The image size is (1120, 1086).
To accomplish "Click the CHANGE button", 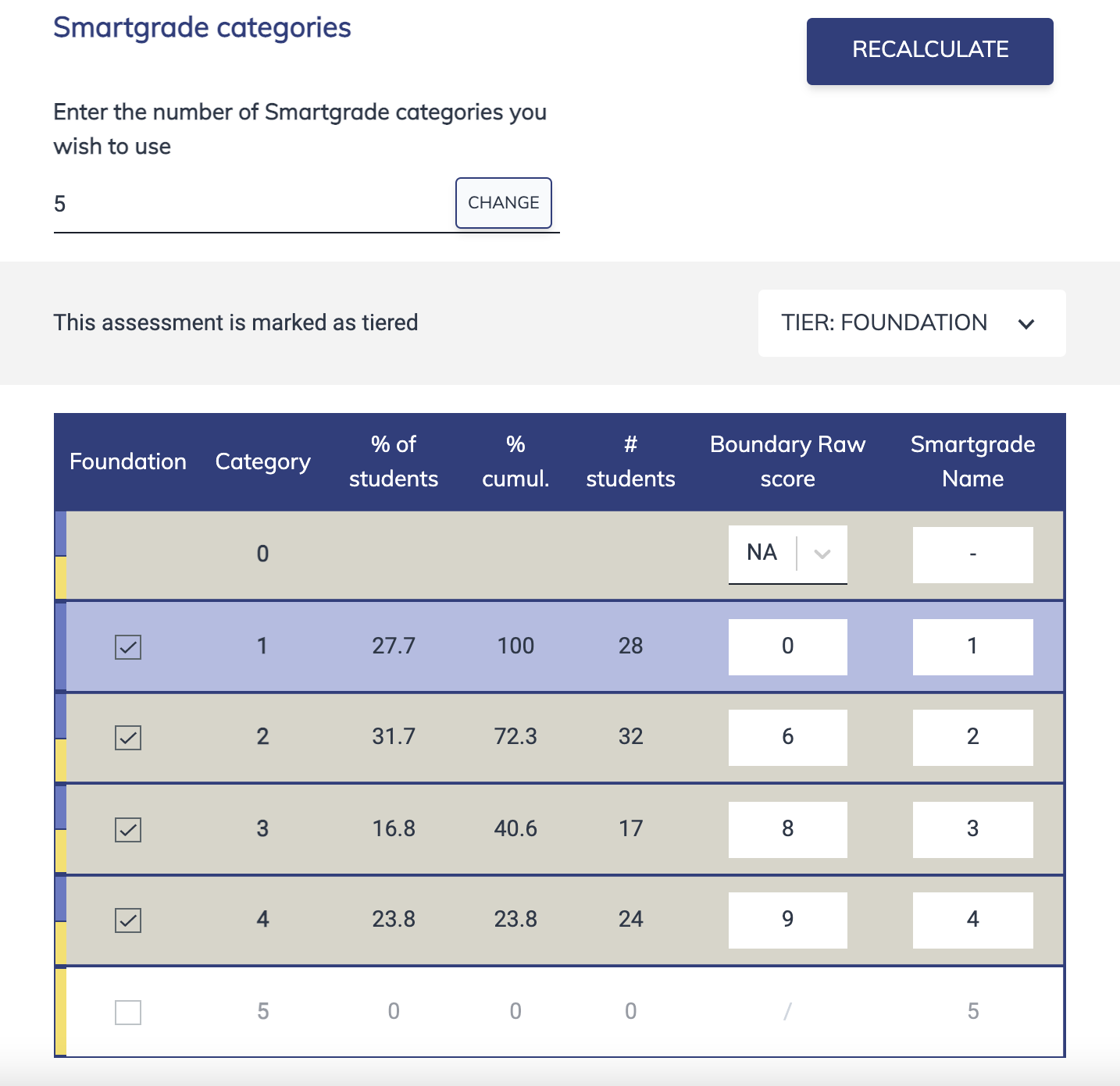I will [503, 203].
